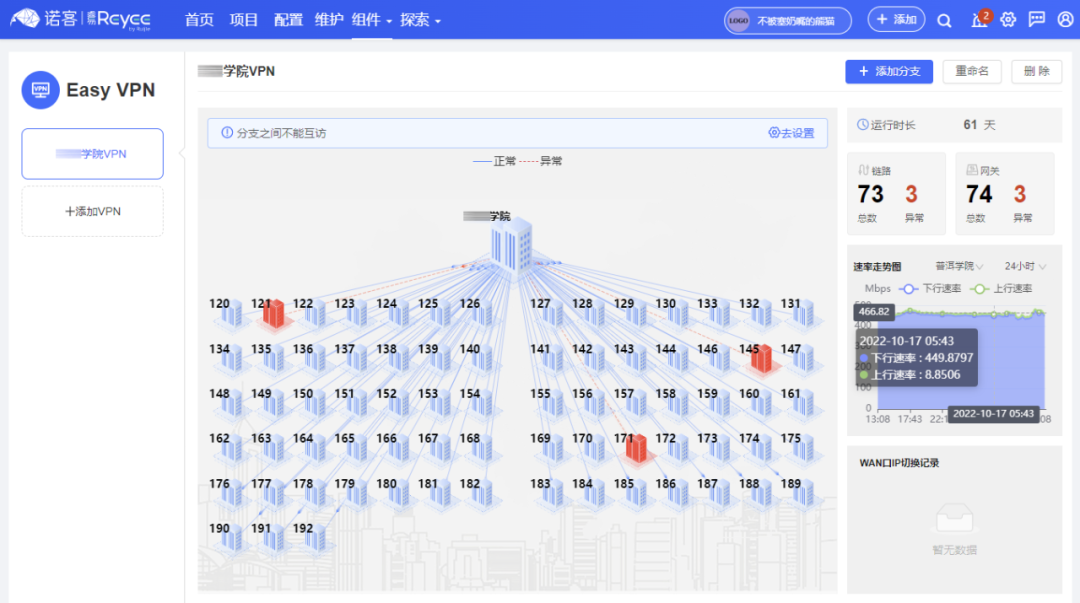Select branch building node 120
Image resolution: width=1080 pixels, height=603 pixels.
[x=232, y=314]
